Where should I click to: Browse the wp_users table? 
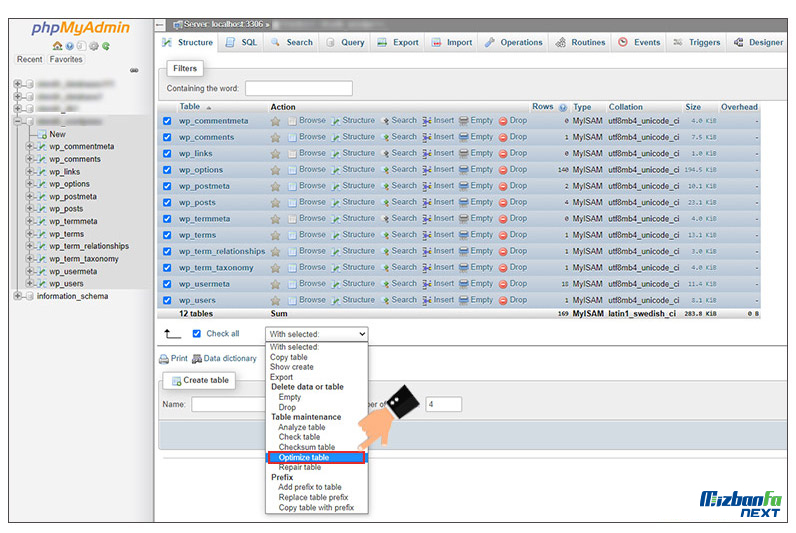307,300
